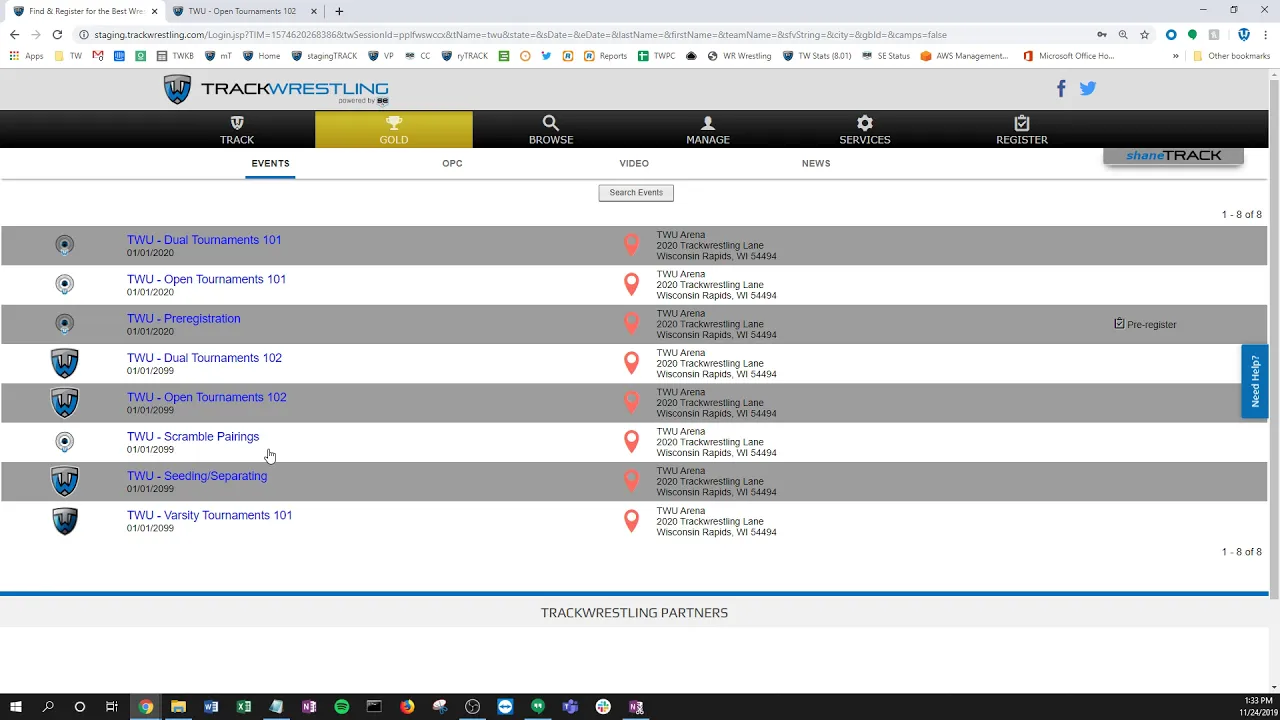This screenshot has height=720, width=1280.
Task: Click the shaneTRACK banner
Action: pos(1173,156)
